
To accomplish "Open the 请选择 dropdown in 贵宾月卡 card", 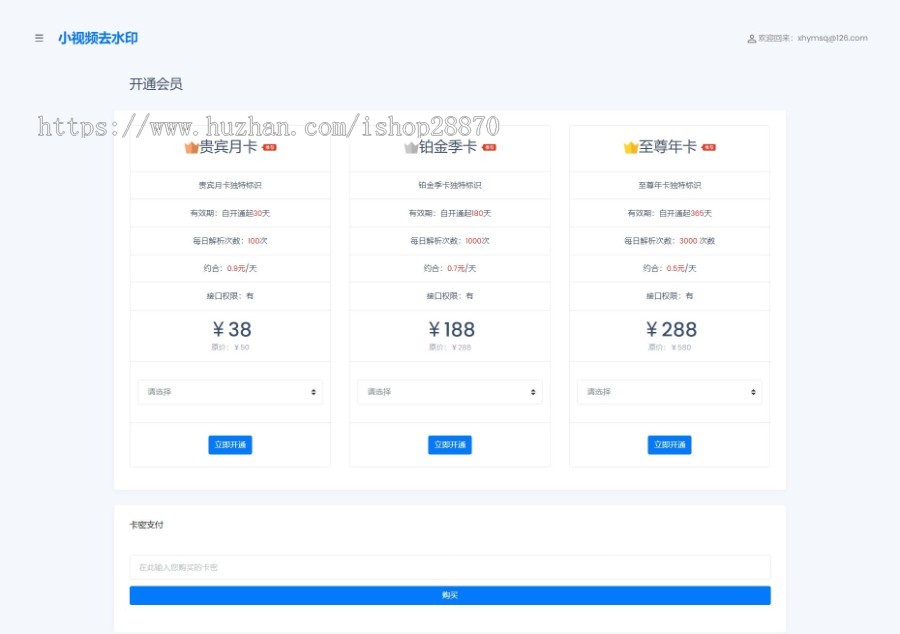I will point(230,392).
